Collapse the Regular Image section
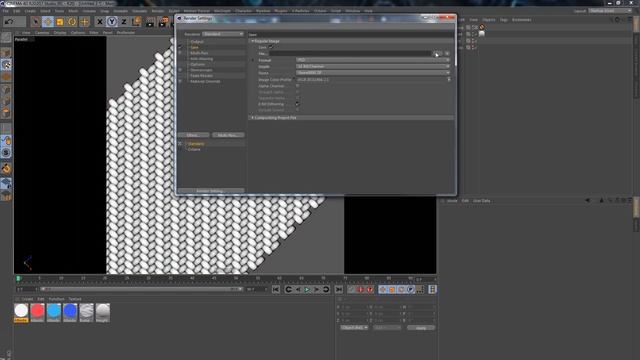The width and height of the screenshot is (640, 360). (x=253, y=41)
